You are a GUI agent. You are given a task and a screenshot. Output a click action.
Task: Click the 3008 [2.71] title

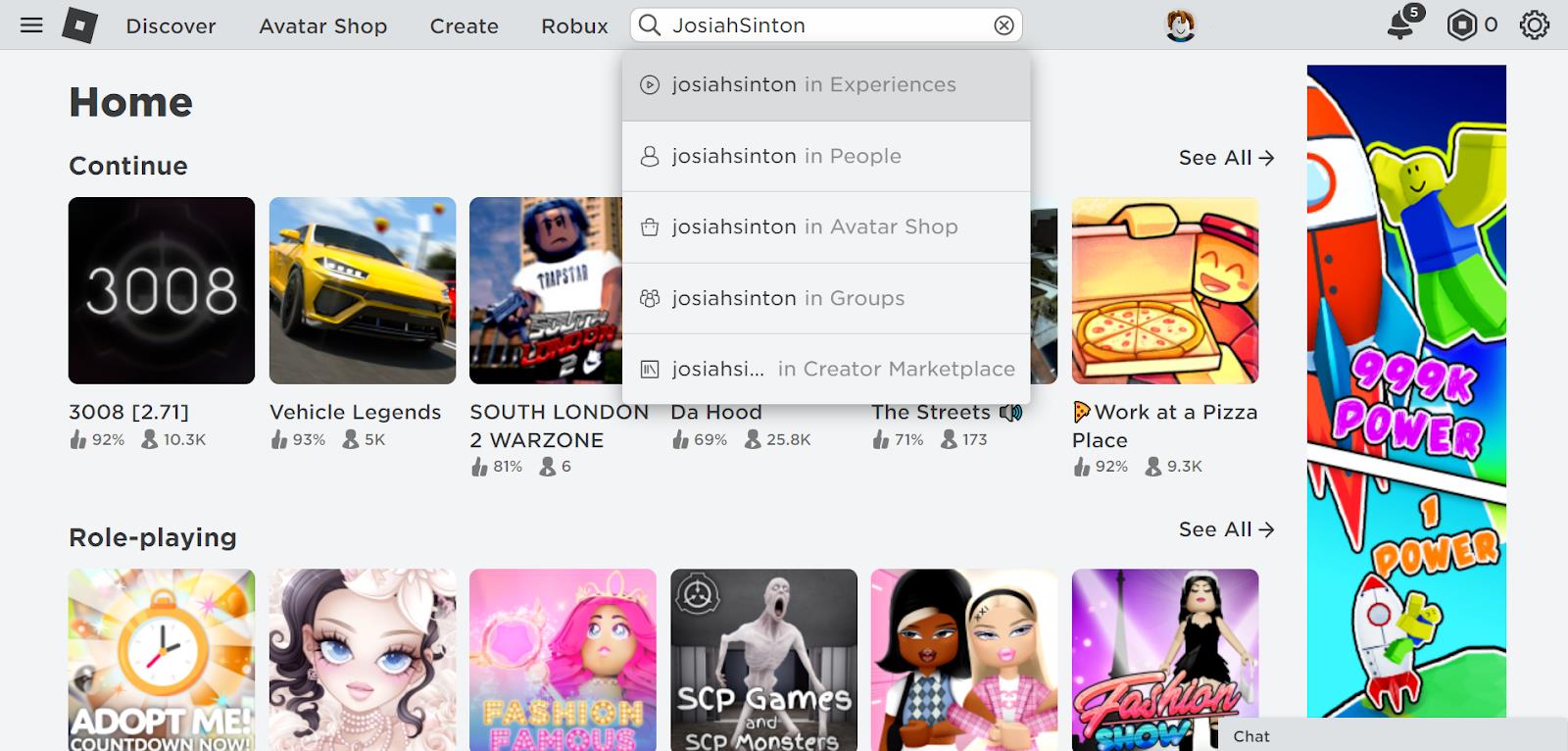tap(128, 413)
